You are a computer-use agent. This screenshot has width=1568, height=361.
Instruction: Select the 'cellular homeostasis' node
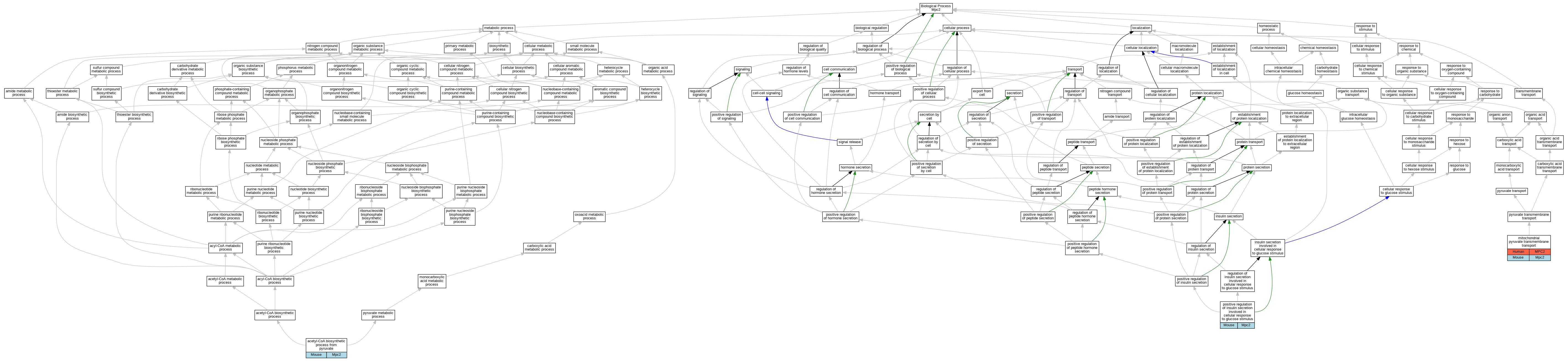pyautogui.click(x=1269, y=48)
